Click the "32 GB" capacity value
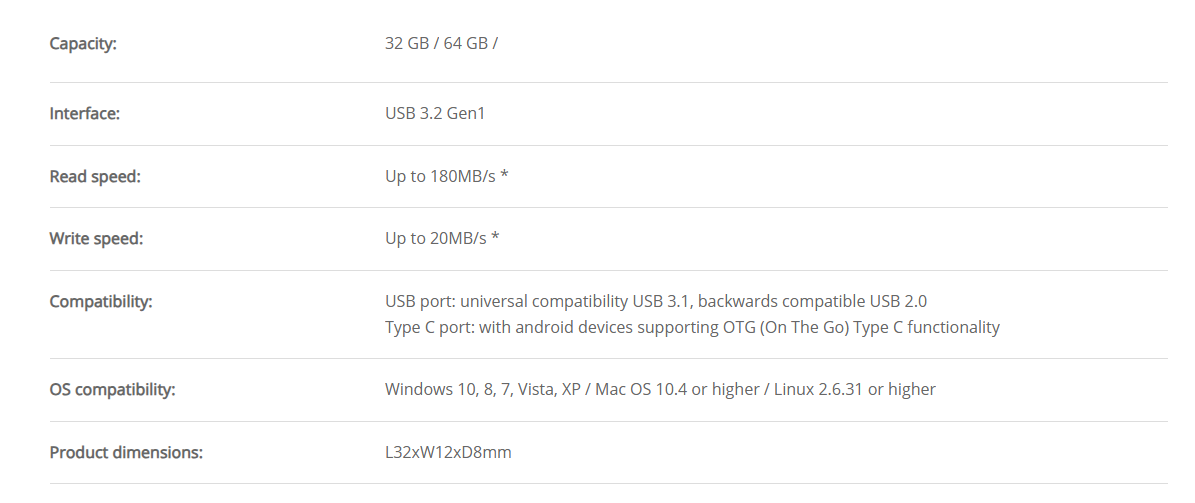 [406, 44]
